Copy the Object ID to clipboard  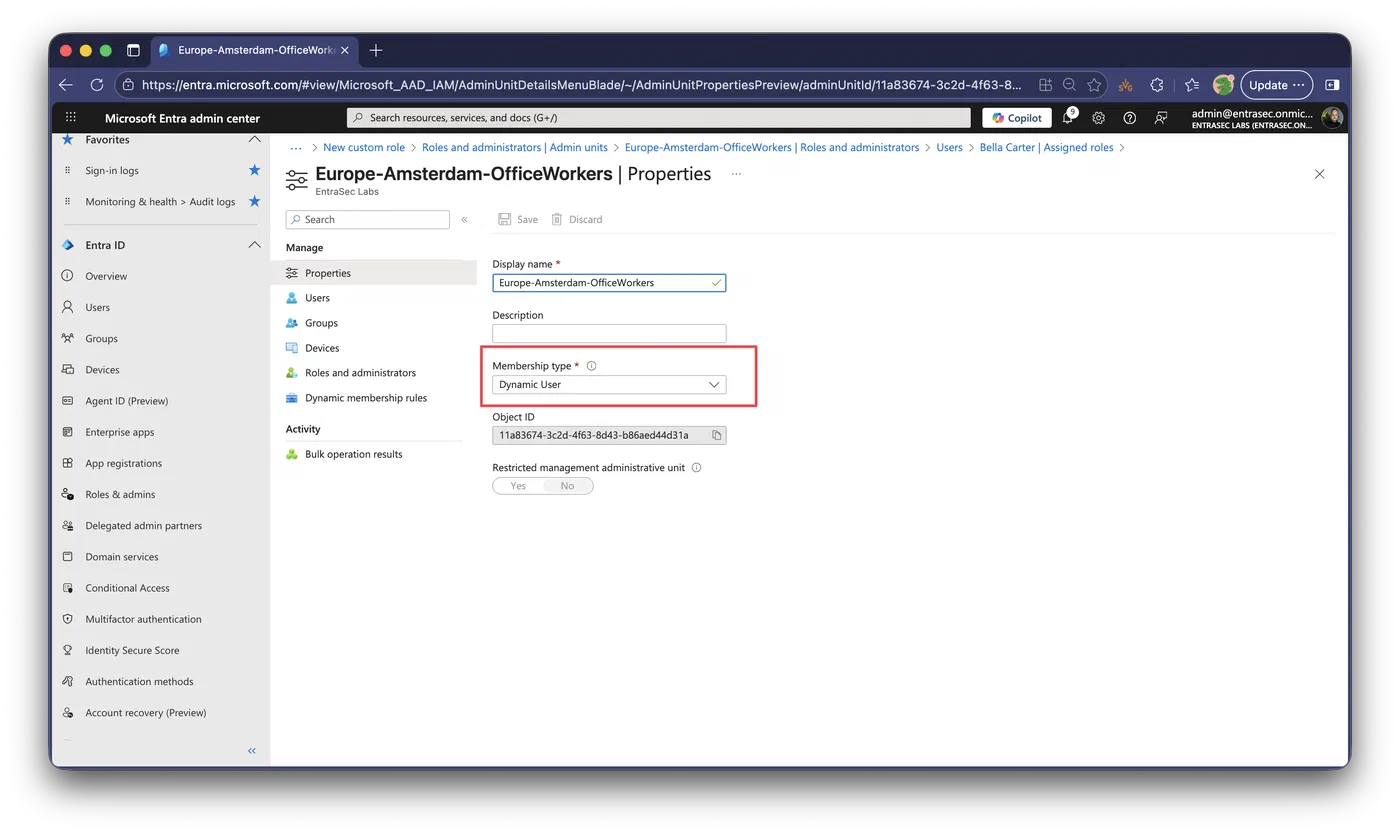click(x=716, y=435)
